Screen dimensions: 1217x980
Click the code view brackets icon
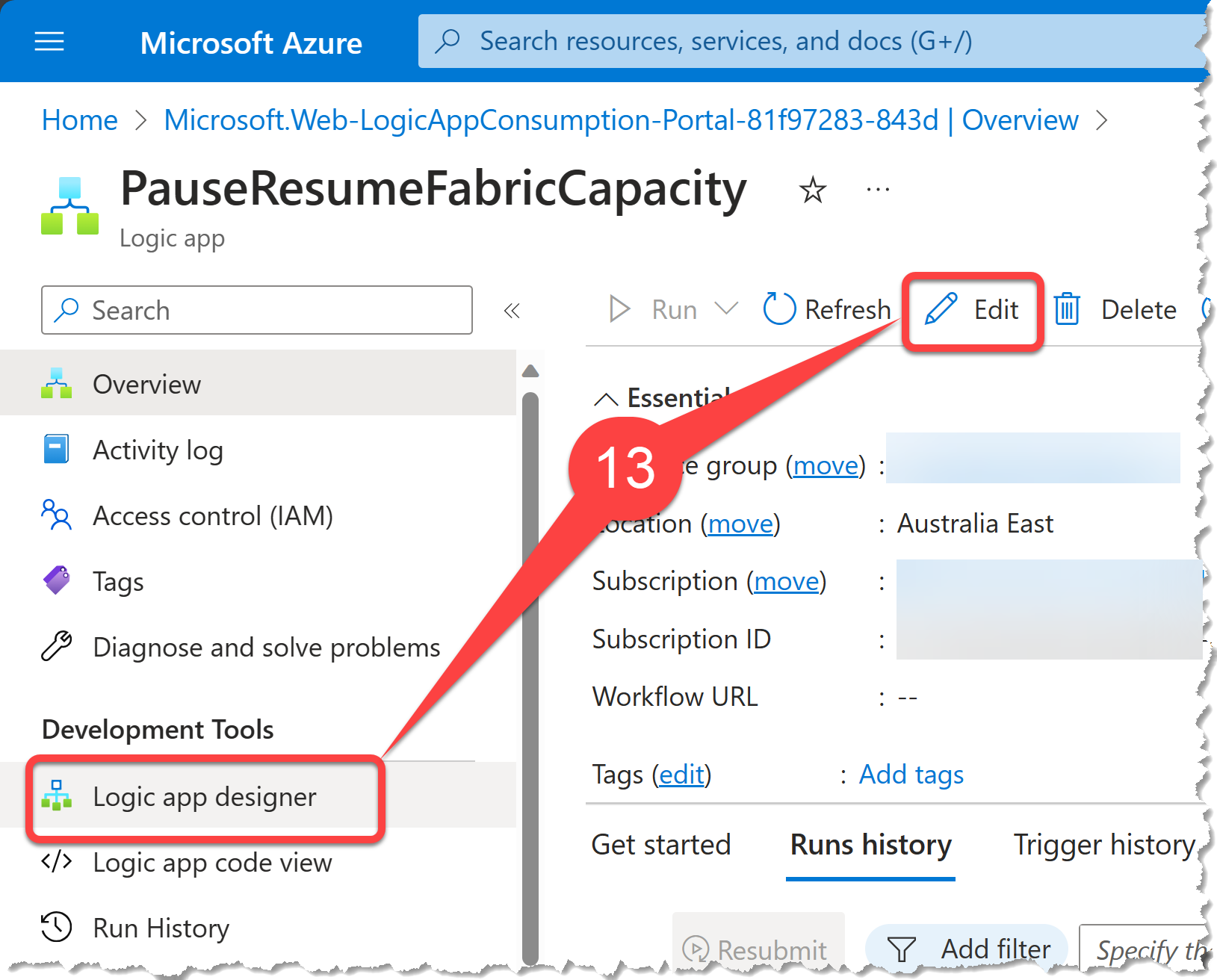56,861
